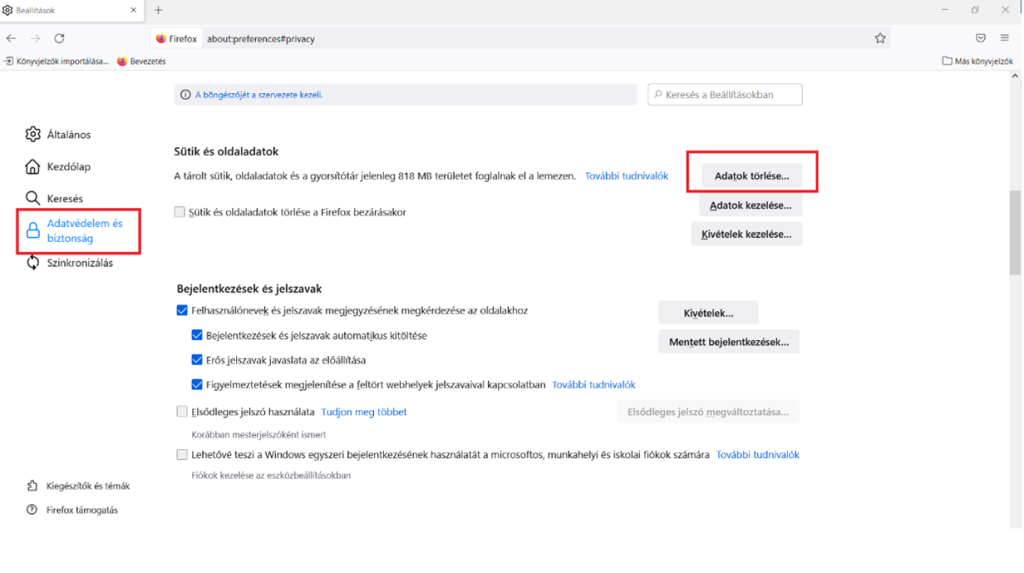Toggle Erős jelszavak javaslata checkbox
The width and height of the screenshot is (1024, 573).
click(197, 360)
